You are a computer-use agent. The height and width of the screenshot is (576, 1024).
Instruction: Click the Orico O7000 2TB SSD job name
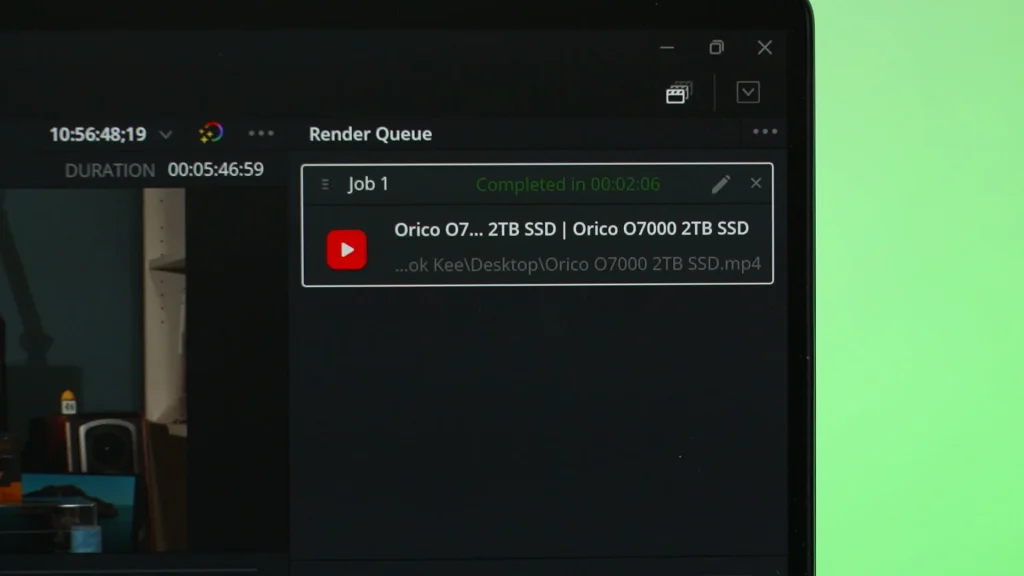(571, 229)
